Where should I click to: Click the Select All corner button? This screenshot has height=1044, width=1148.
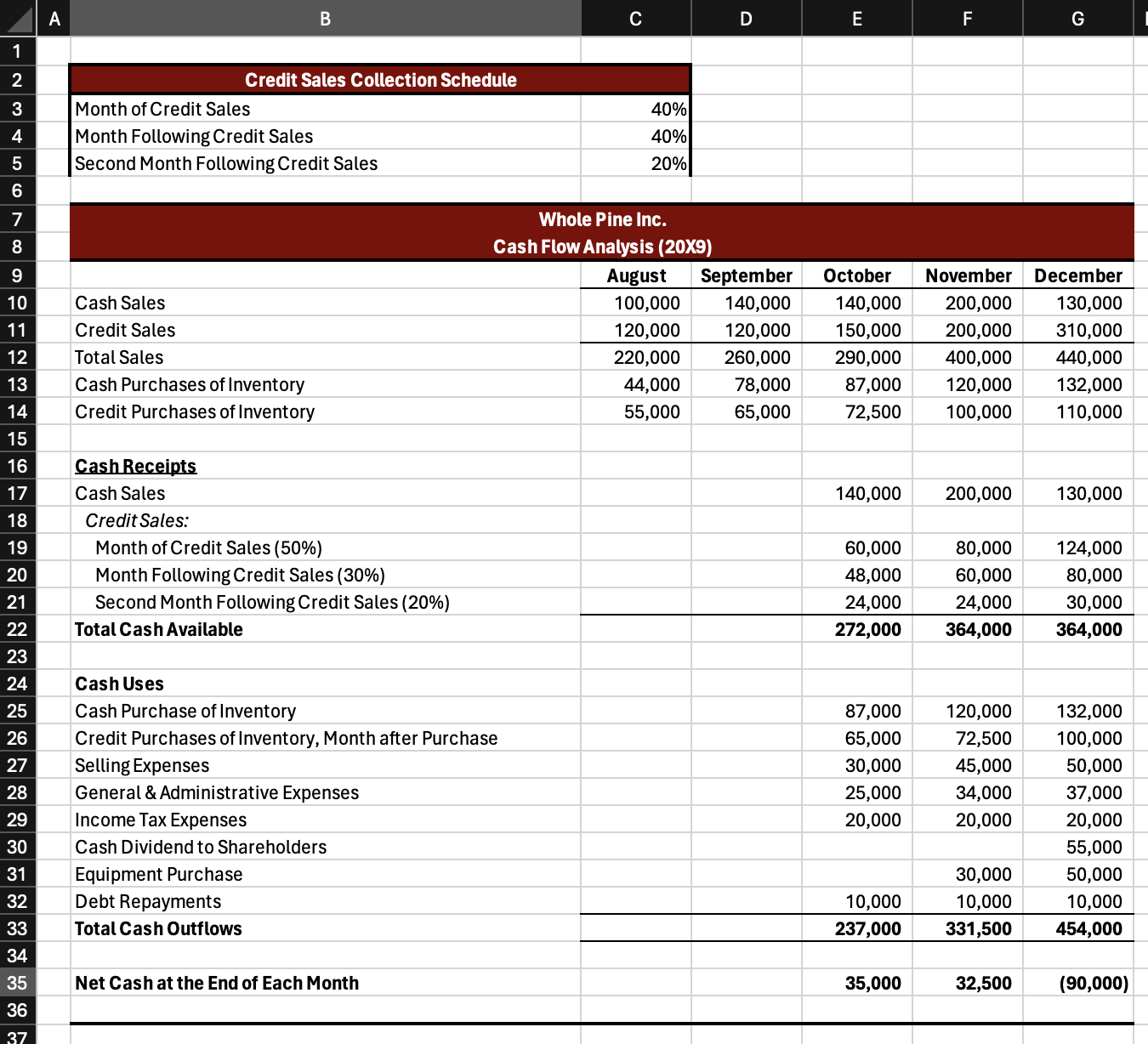pos(17,18)
